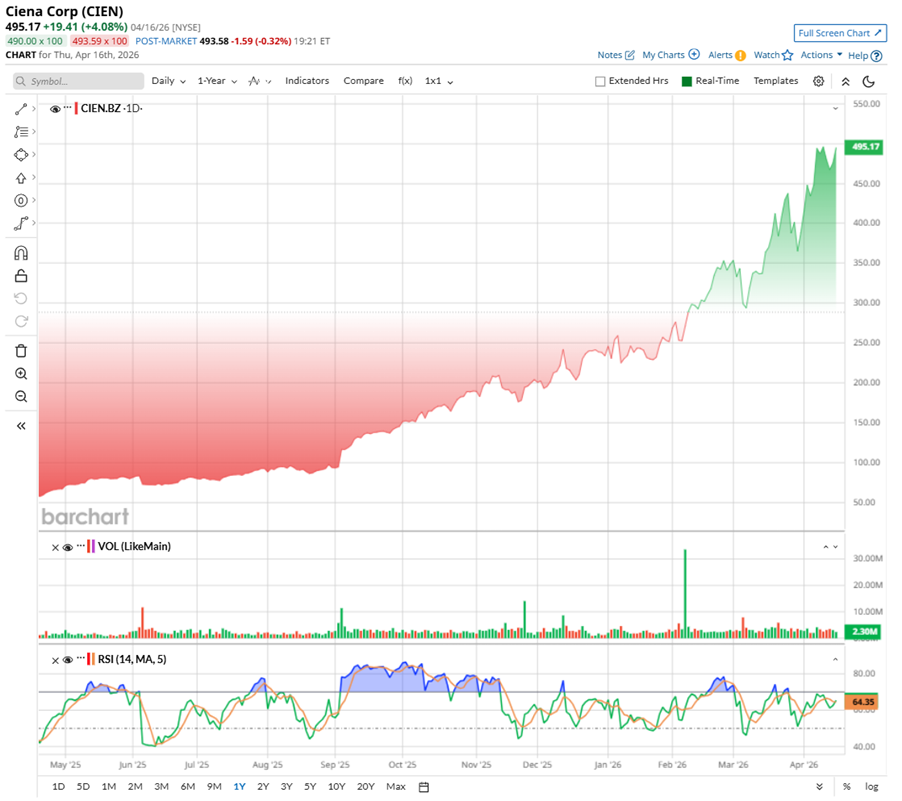This screenshot has height=801, width=902.
Task: Move the VOL pane up
Action: tap(825, 547)
